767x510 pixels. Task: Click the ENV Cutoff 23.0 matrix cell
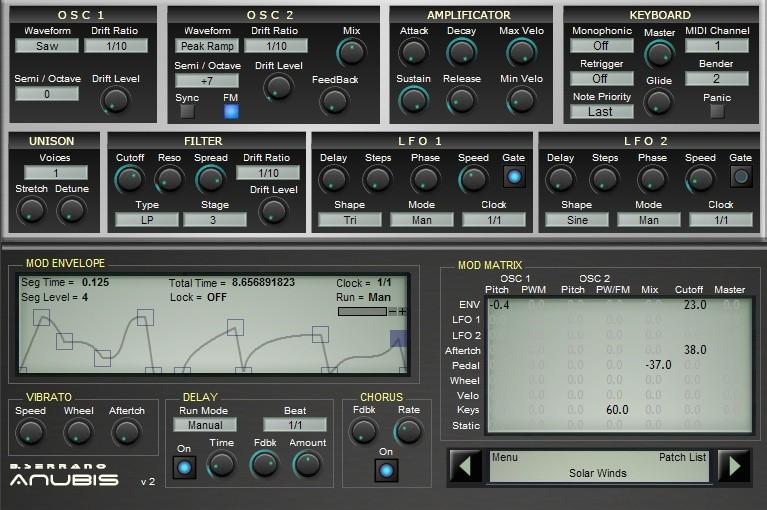click(694, 305)
